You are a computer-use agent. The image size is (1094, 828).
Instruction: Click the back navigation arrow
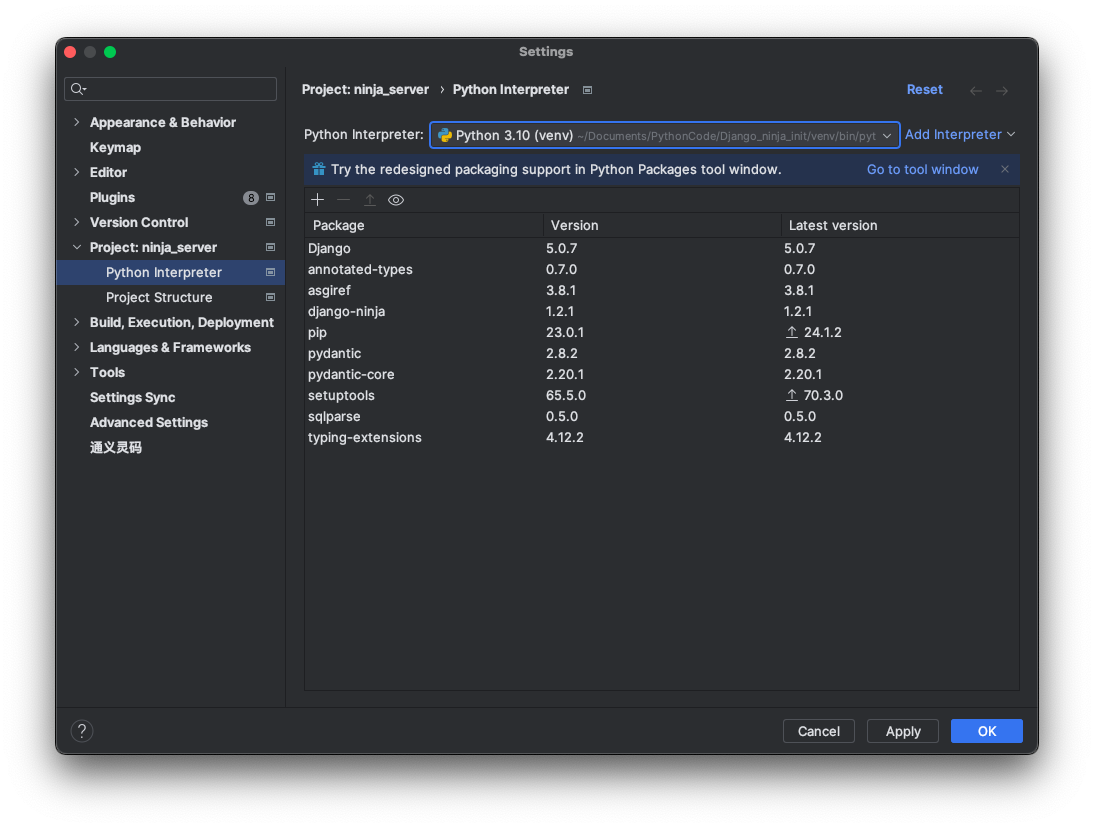pos(976,91)
